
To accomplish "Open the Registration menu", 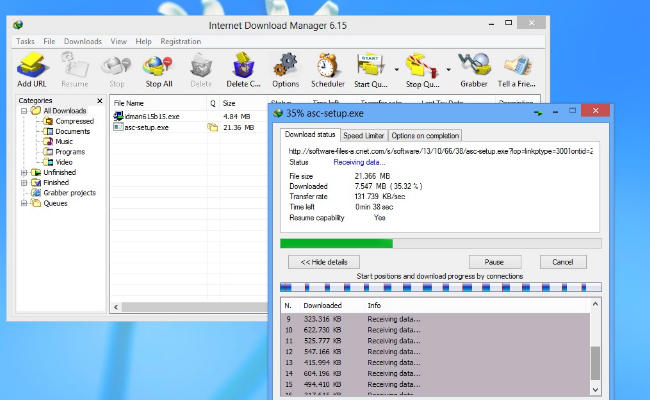I will 181,41.
